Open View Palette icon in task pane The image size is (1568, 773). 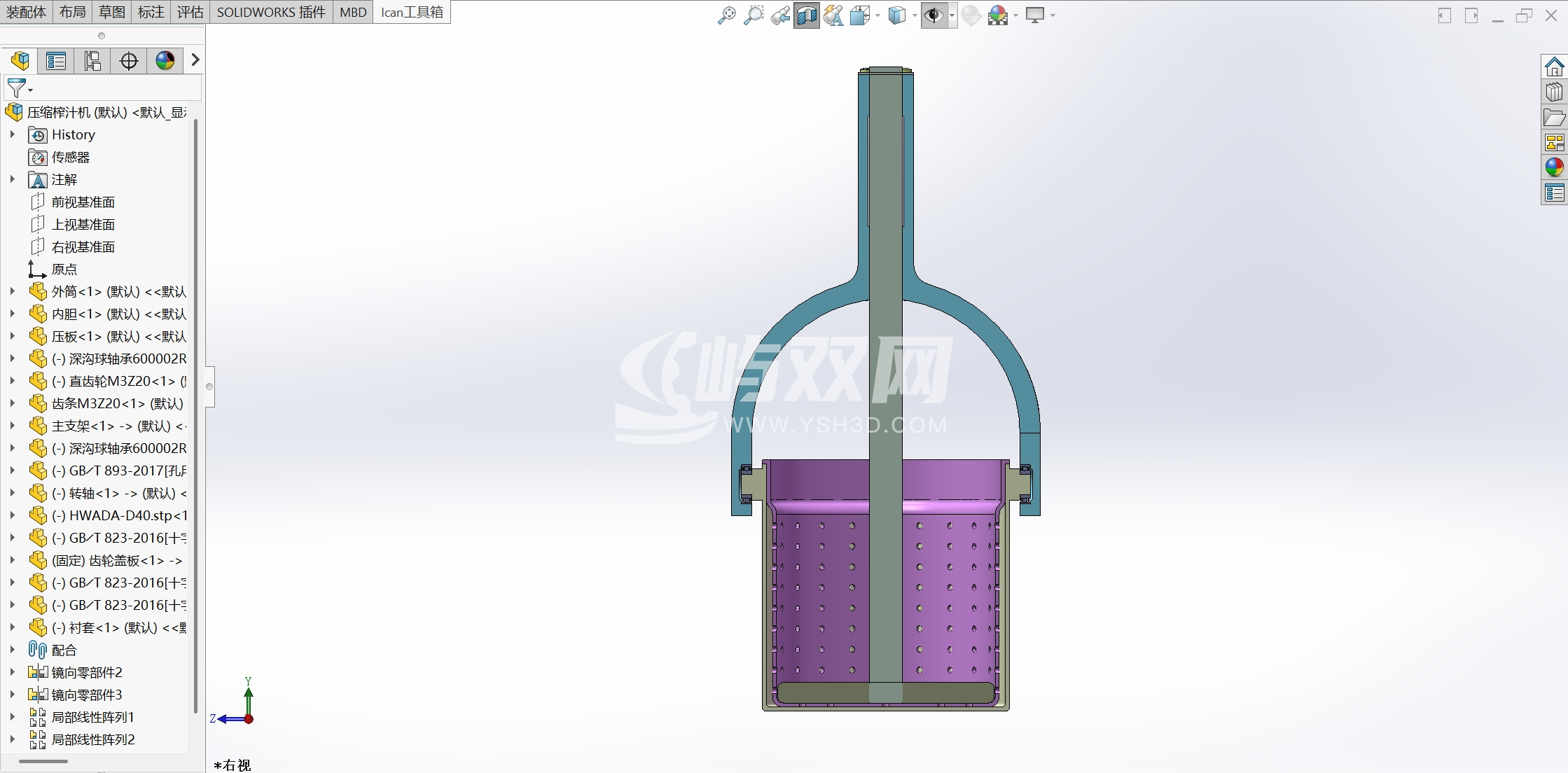point(1554,142)
